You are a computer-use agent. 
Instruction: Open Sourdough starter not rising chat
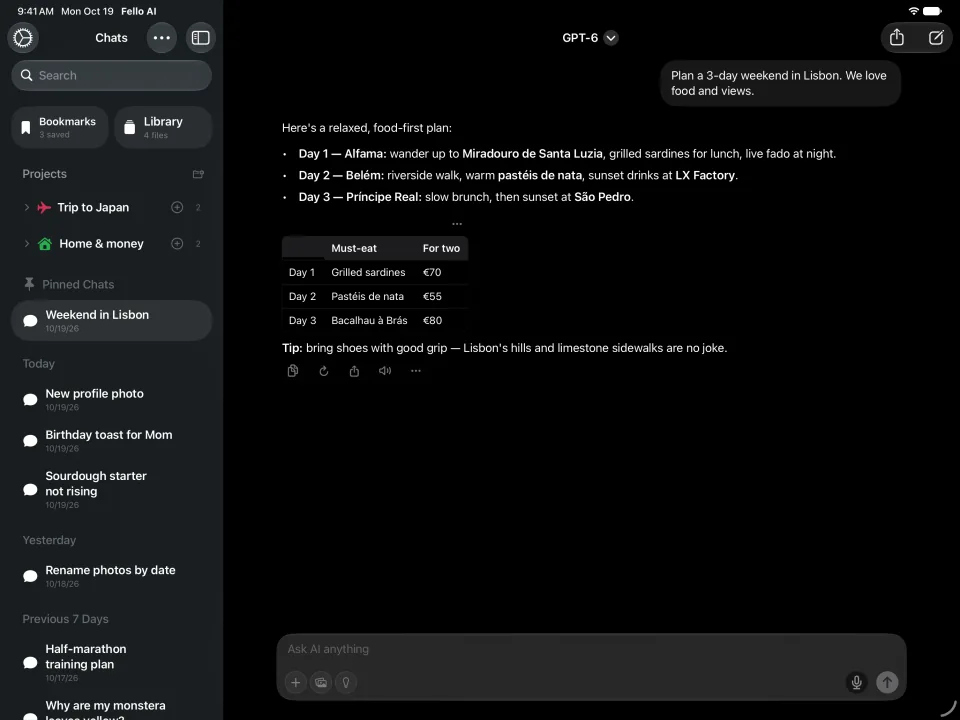(x=111, y=489)
